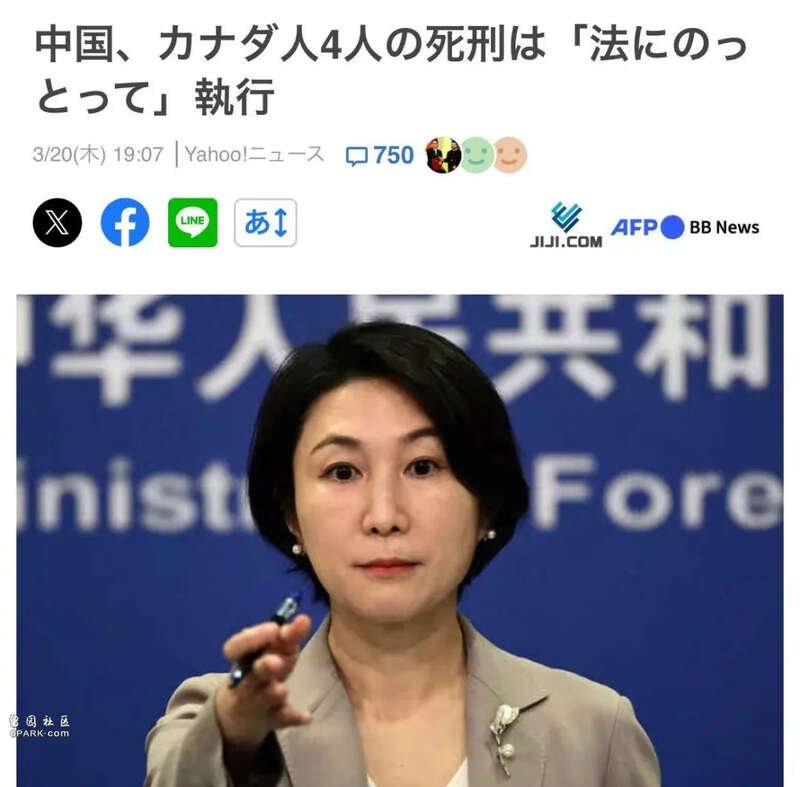Click the 3/20(木) 19:07 timestamp

tap(98, 155)
